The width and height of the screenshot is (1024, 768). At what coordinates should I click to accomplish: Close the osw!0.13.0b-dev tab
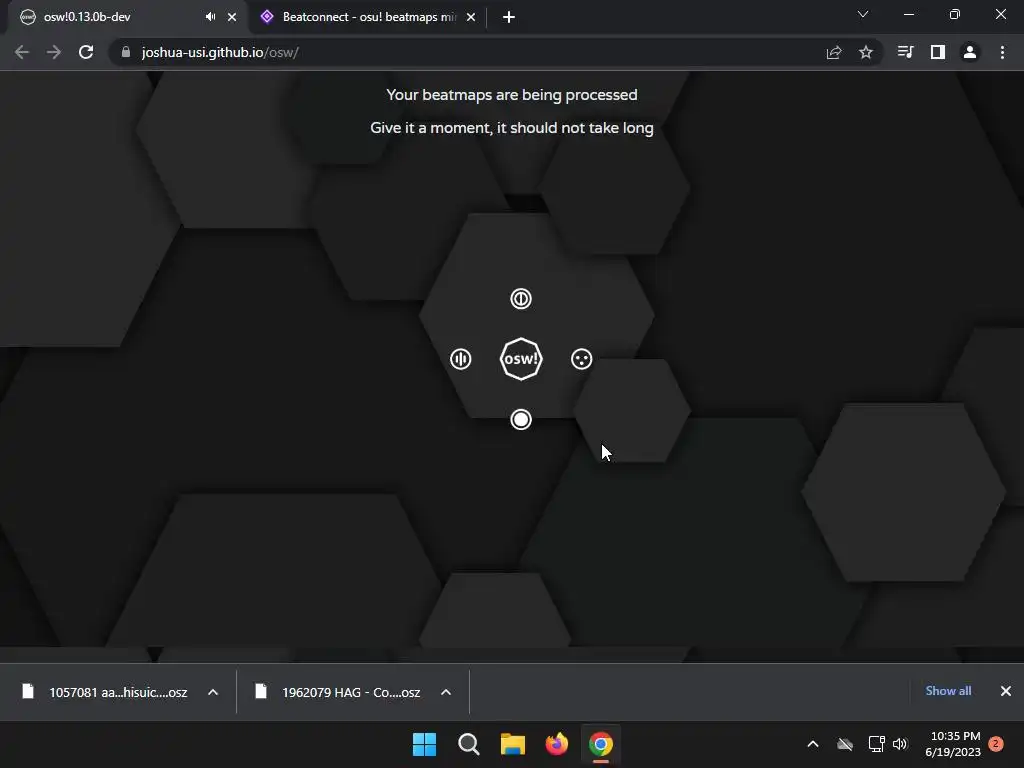click(x=232, y=17)
